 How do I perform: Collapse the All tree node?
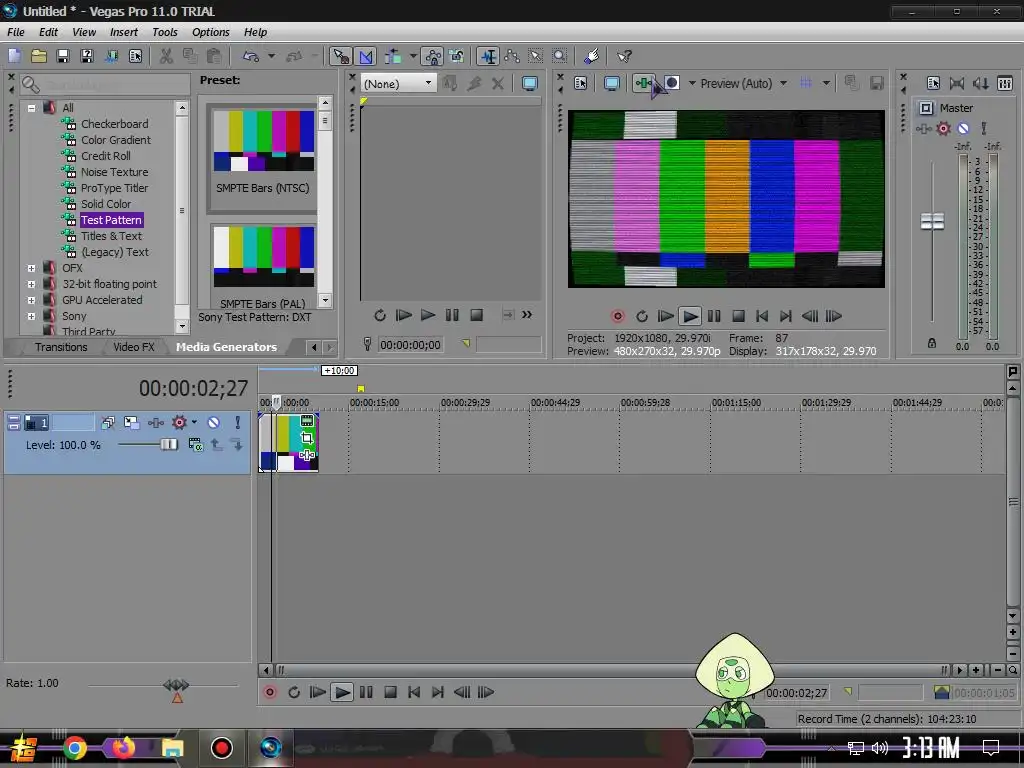[31, 108]
